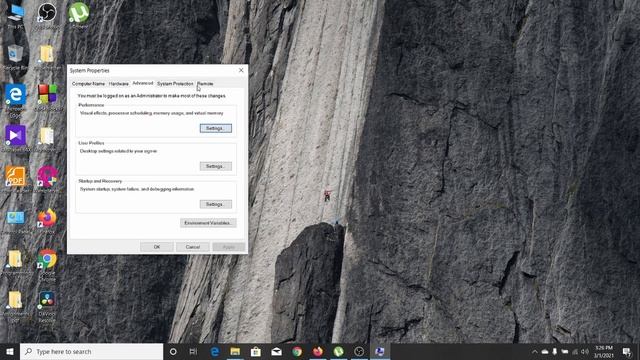Open Chrome from the taskbar
Viewport: 640px width, 360px height.
click(x=297, y=351)
